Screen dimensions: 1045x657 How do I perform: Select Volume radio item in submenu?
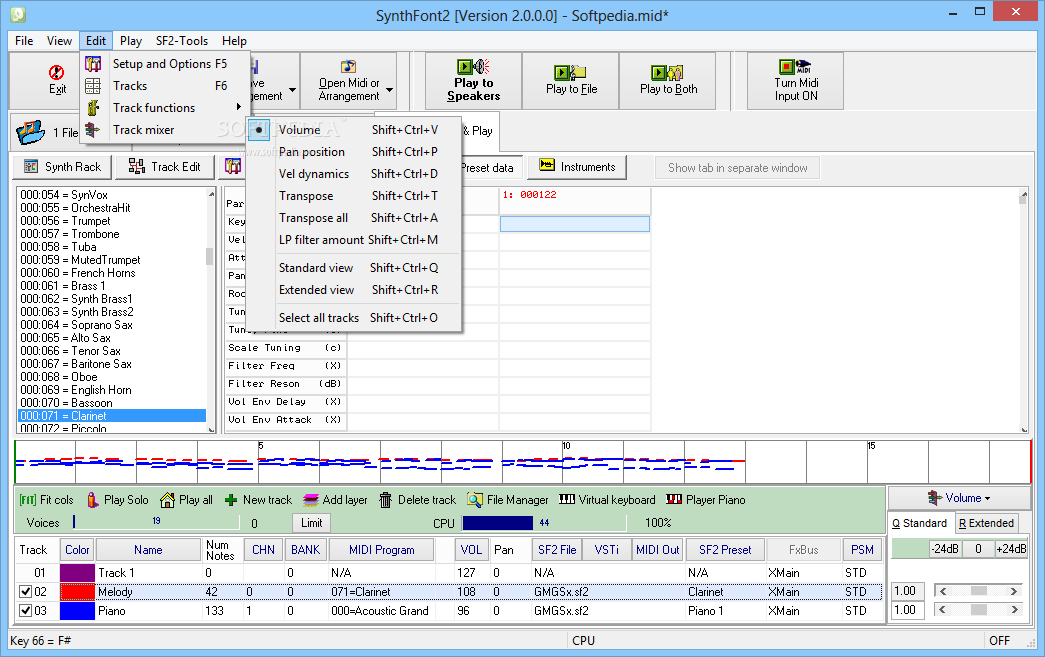pyautogui.click(x=353, y=130)
